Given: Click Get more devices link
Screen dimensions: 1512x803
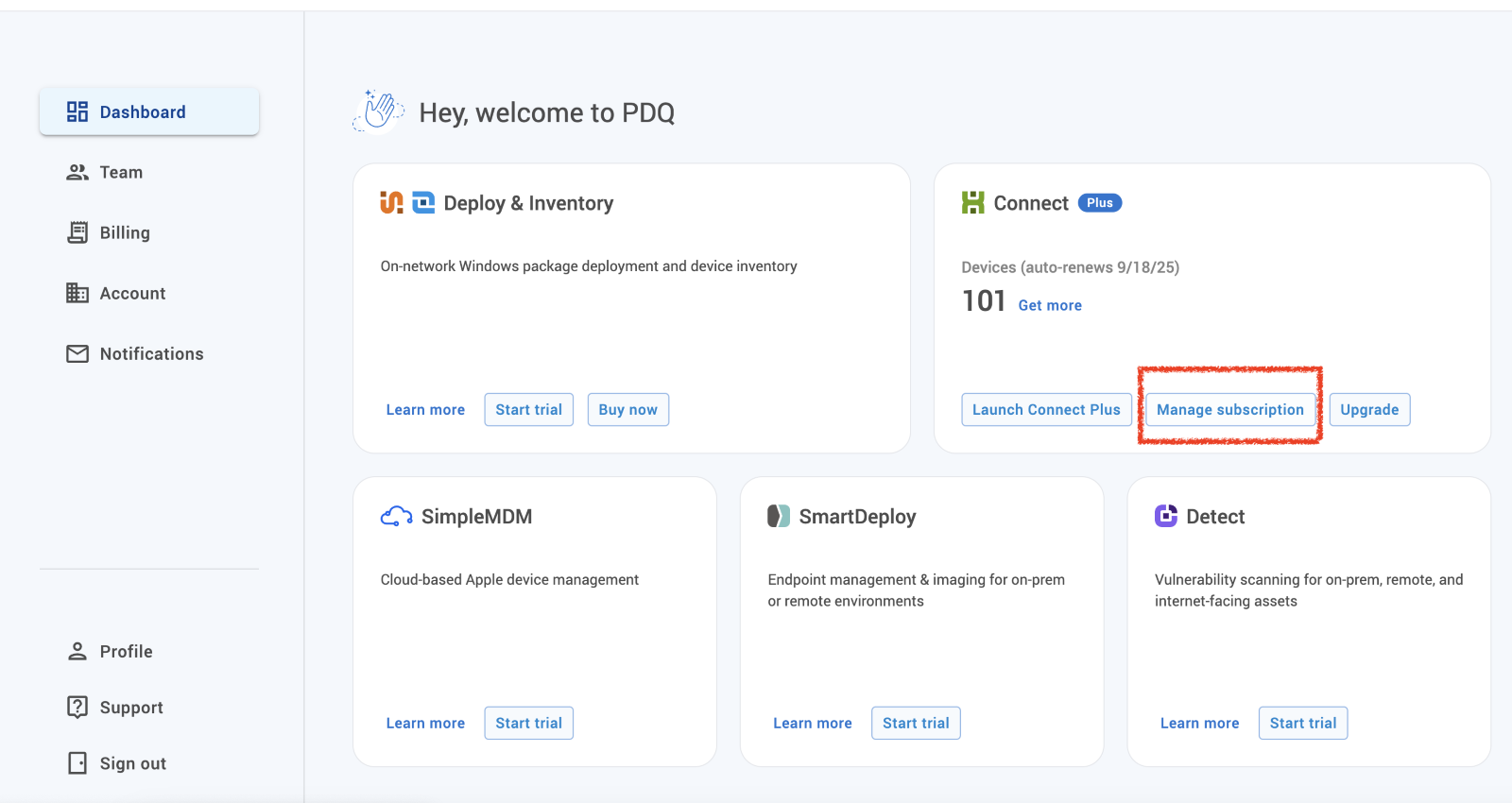Looking at the screenshot, I should (x=1050, y=305).
